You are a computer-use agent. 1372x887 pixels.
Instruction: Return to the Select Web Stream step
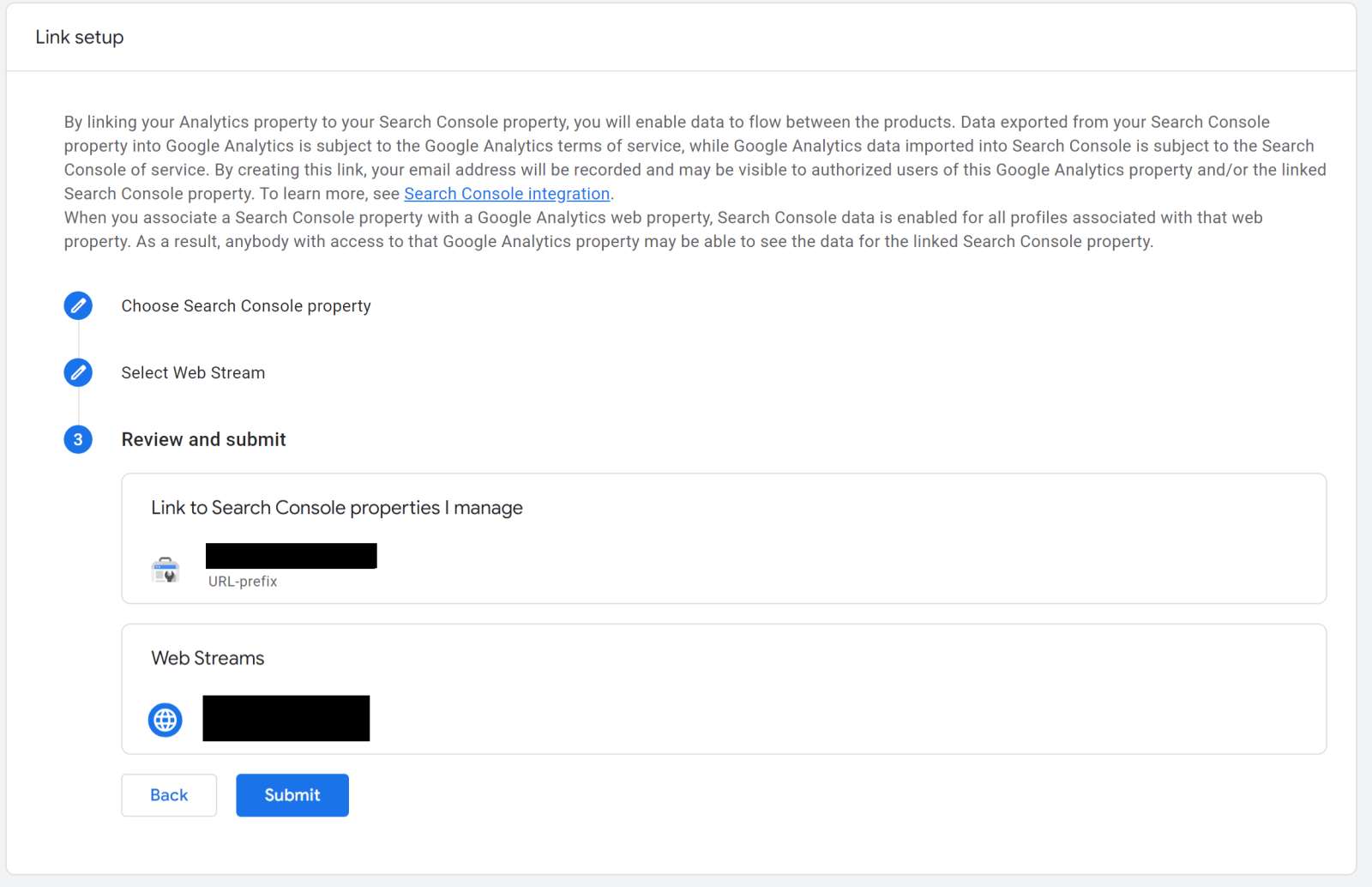pos(193,373)
